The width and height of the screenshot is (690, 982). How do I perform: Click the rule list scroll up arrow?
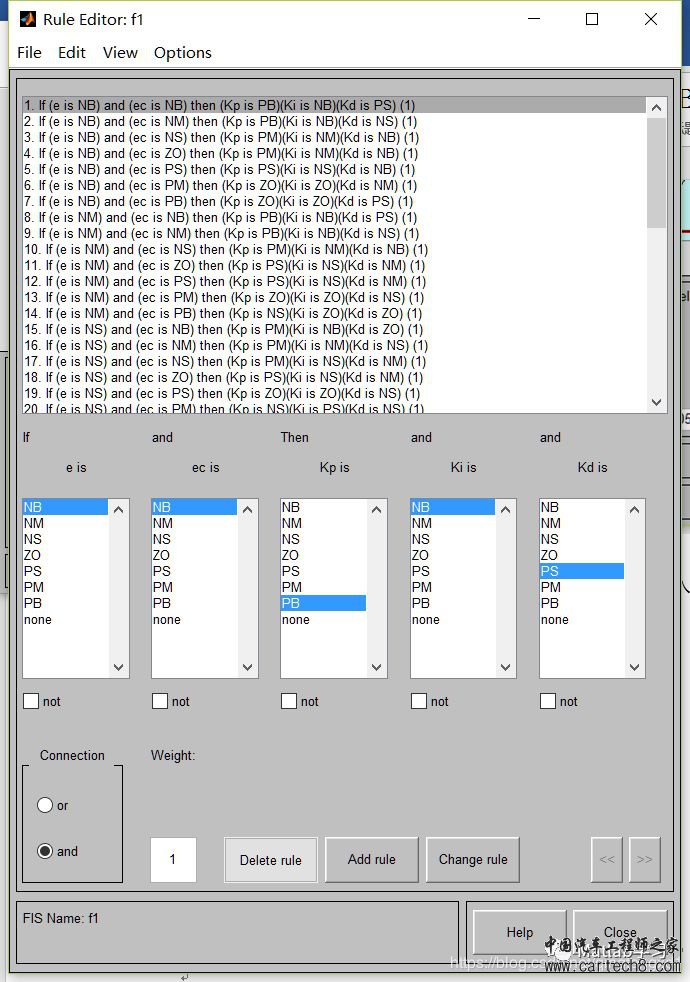pyautogui.click(x=656, y=107)
